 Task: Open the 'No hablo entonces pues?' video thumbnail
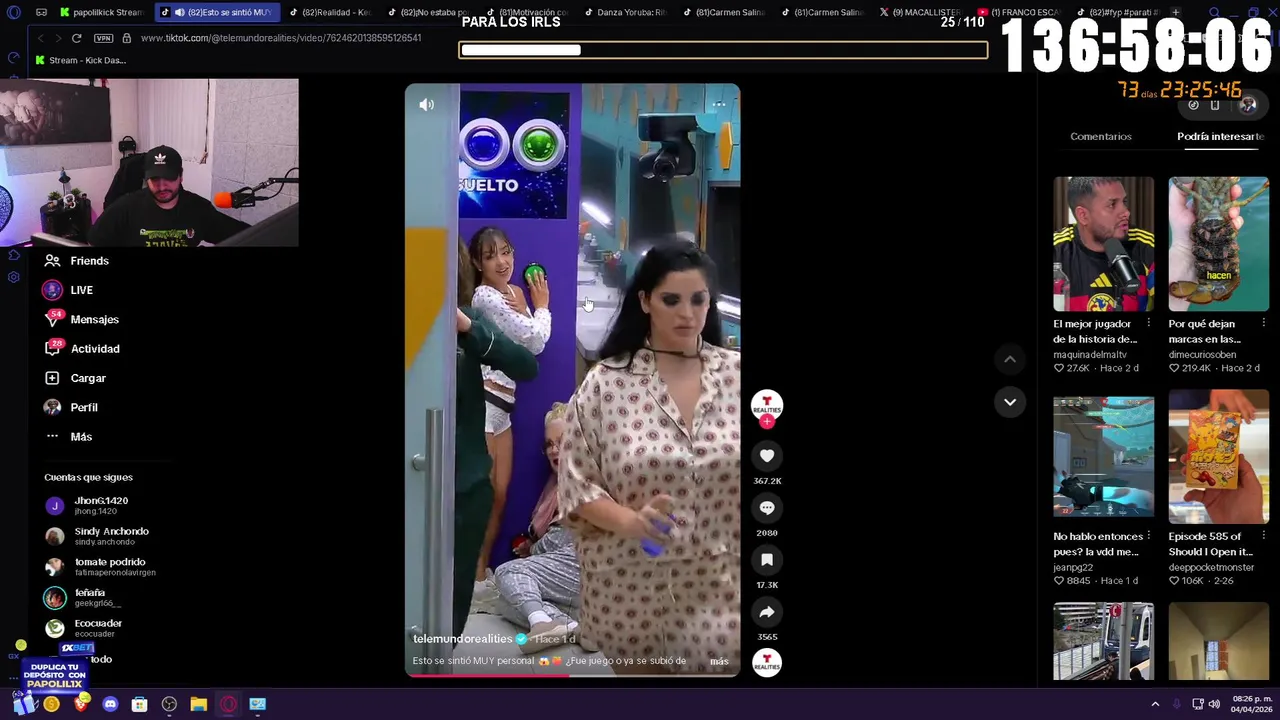click(x=1103, y=457)
